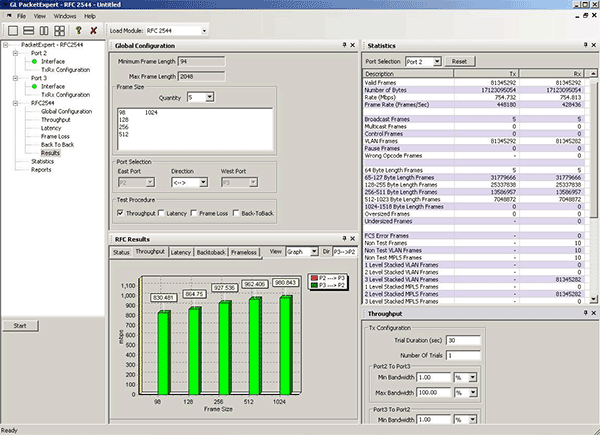Toggle the Throughput test checkbox
Viewport: 600px width, 435px height.
pos(120,213)
